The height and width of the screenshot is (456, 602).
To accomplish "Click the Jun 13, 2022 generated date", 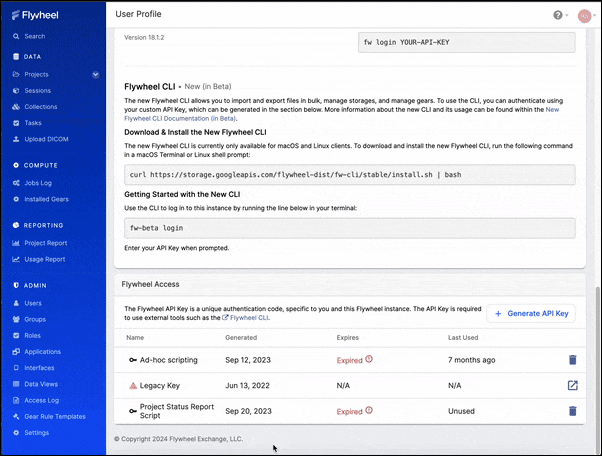I will coord(247,386).
